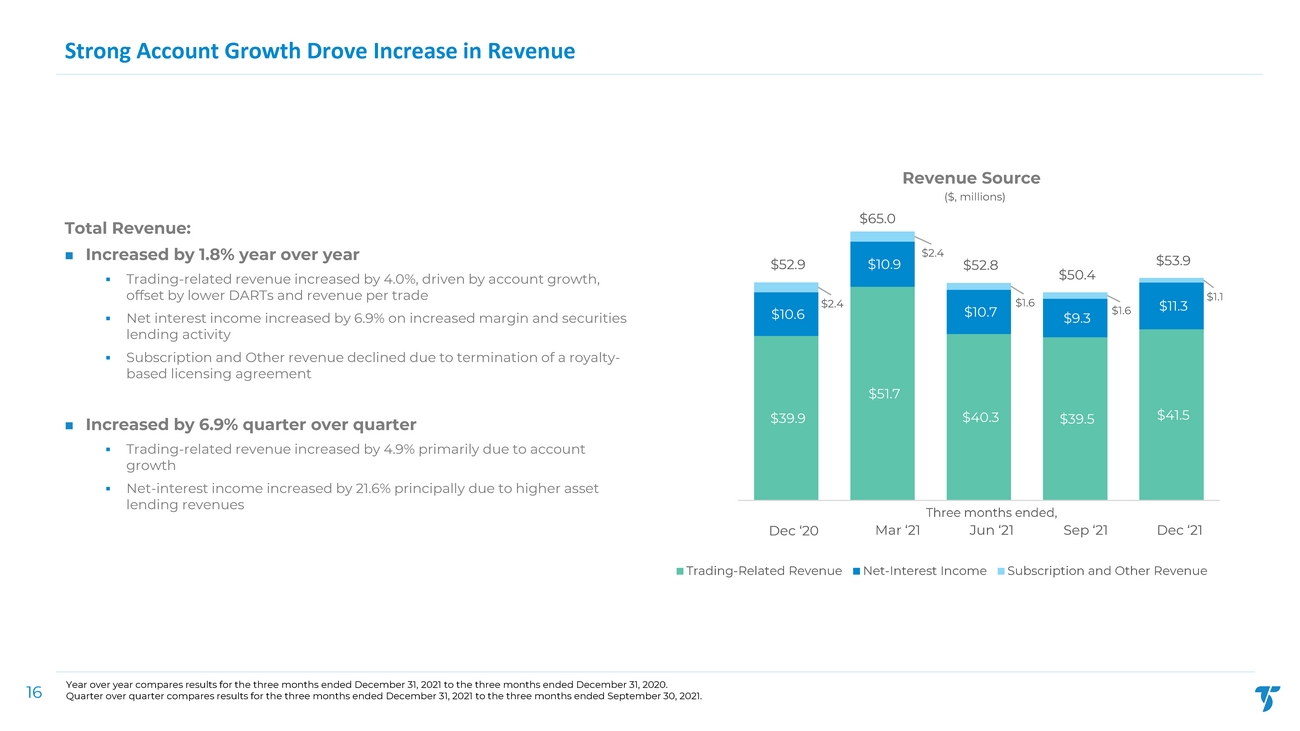Screen dimensions: 1300x731
Task: Click the Trading-Related Revenue legend swatch
Action: pyautogui.click(x=681, y=571)
